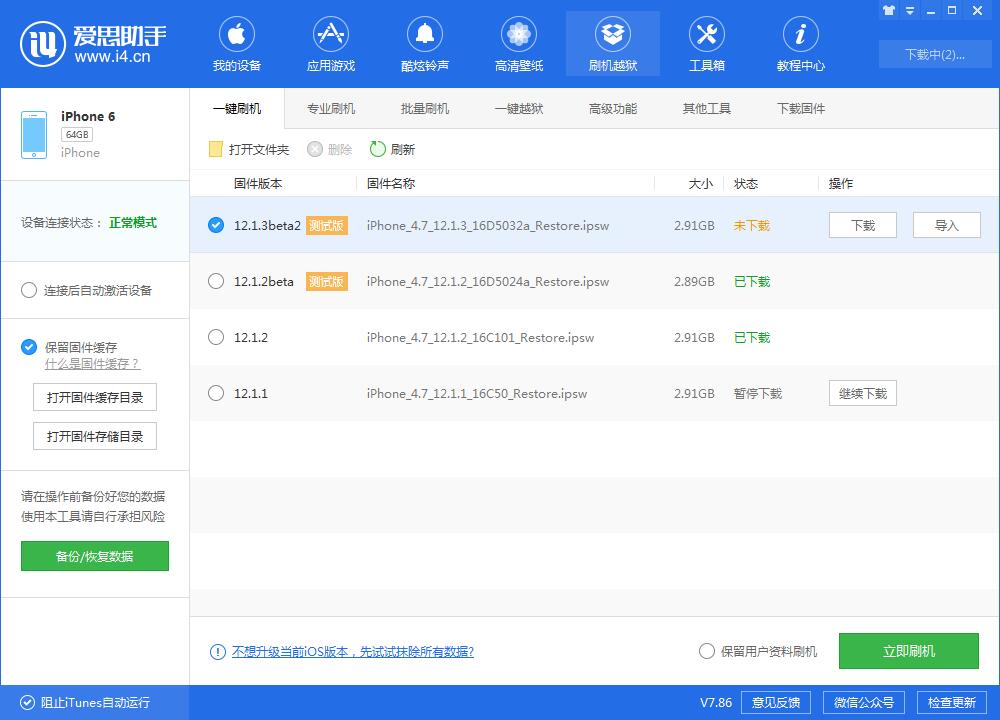Click the green 立即刷机 flash button
The width and height of the screenshot is (1000, 720).
point(907,651)
